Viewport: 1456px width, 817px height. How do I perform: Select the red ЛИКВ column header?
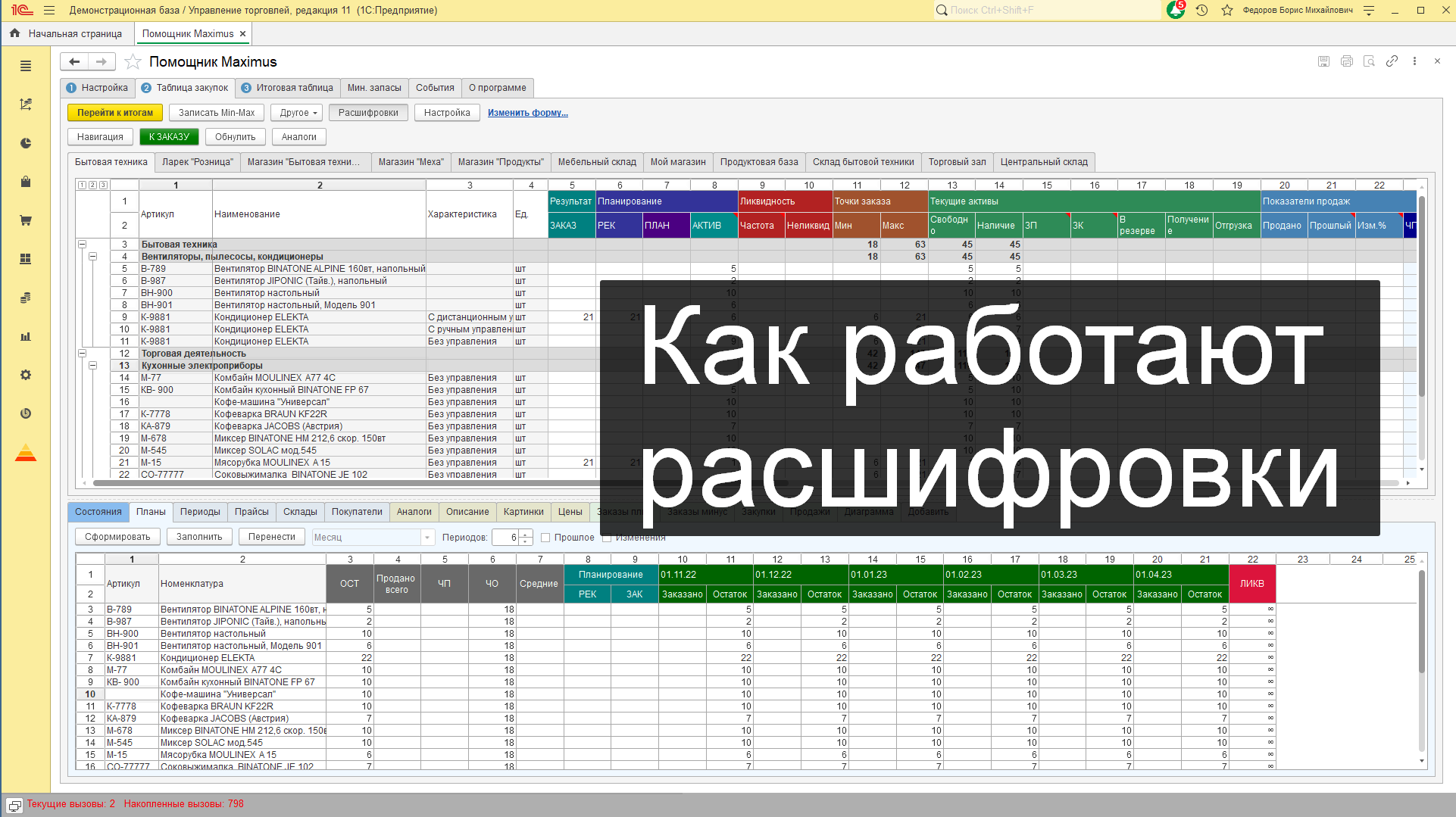click(1251, 584)
